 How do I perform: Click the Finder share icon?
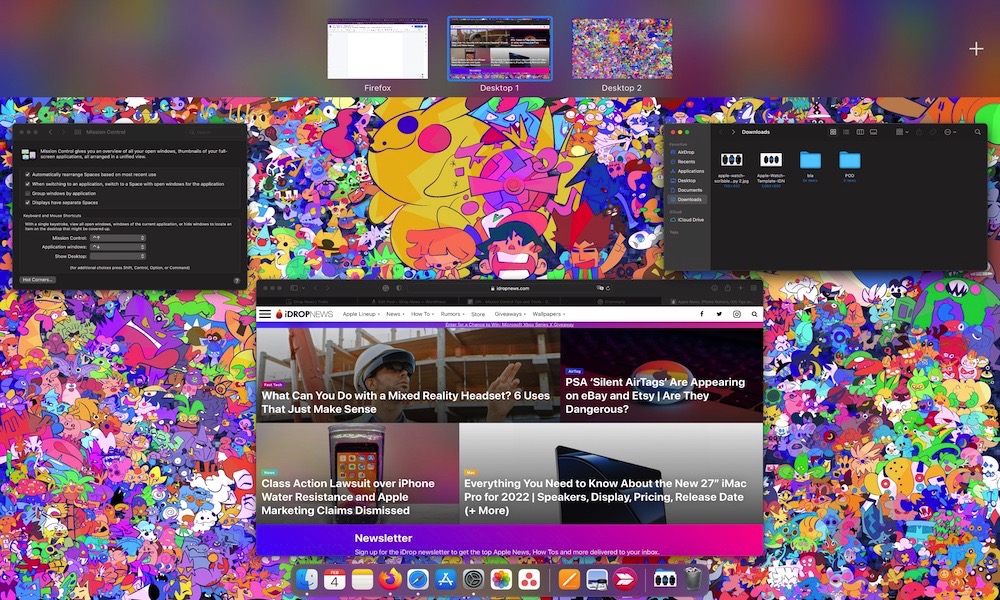(919, 132)
